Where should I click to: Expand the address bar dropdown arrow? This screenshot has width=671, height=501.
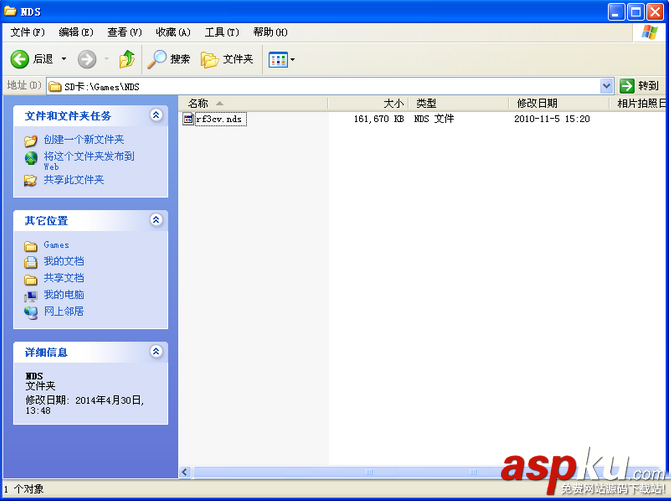(x=606, y=86)
